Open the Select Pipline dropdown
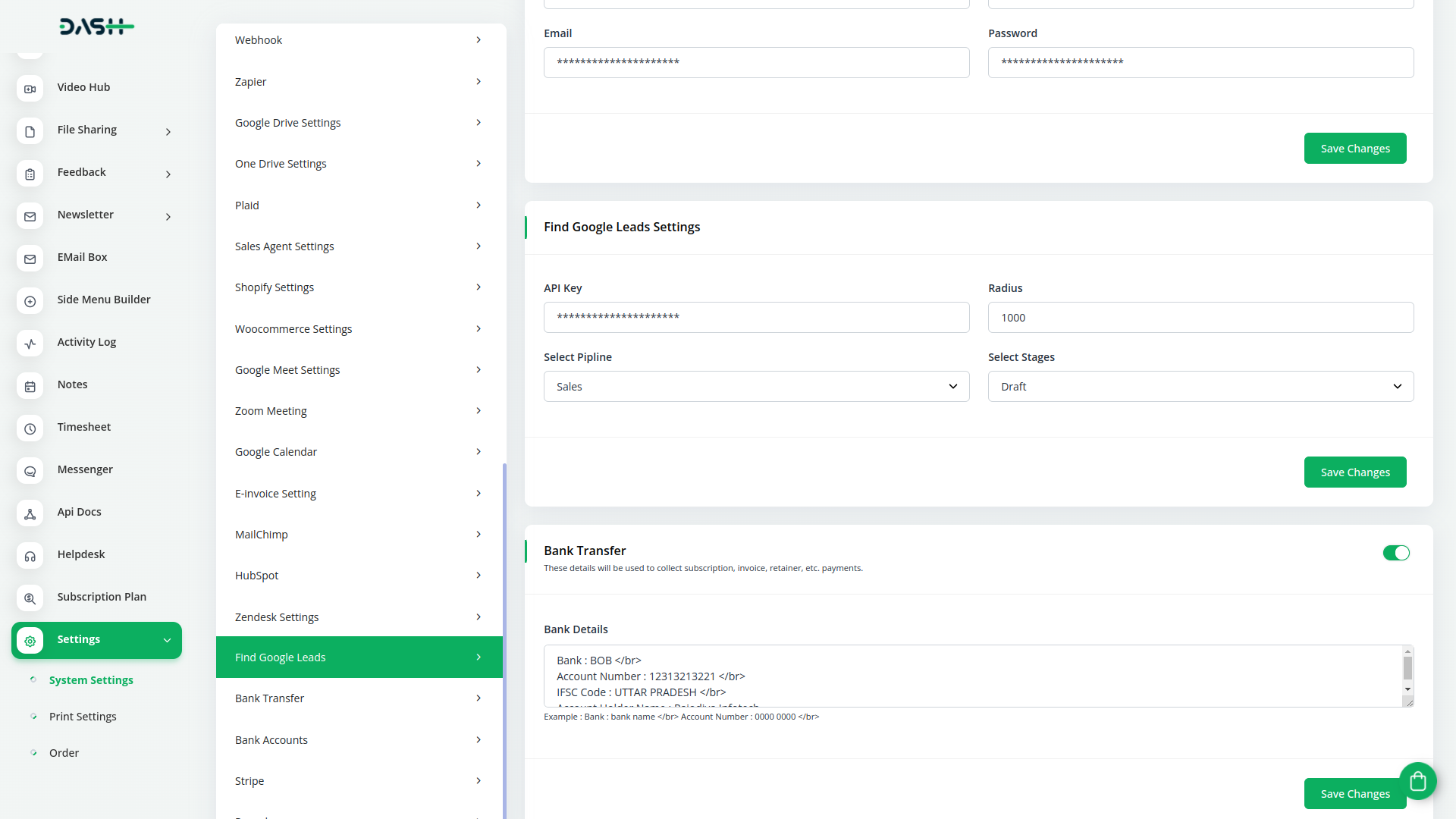The width and height of the screenshot is (1456, 819). click(x=756, y=387)
